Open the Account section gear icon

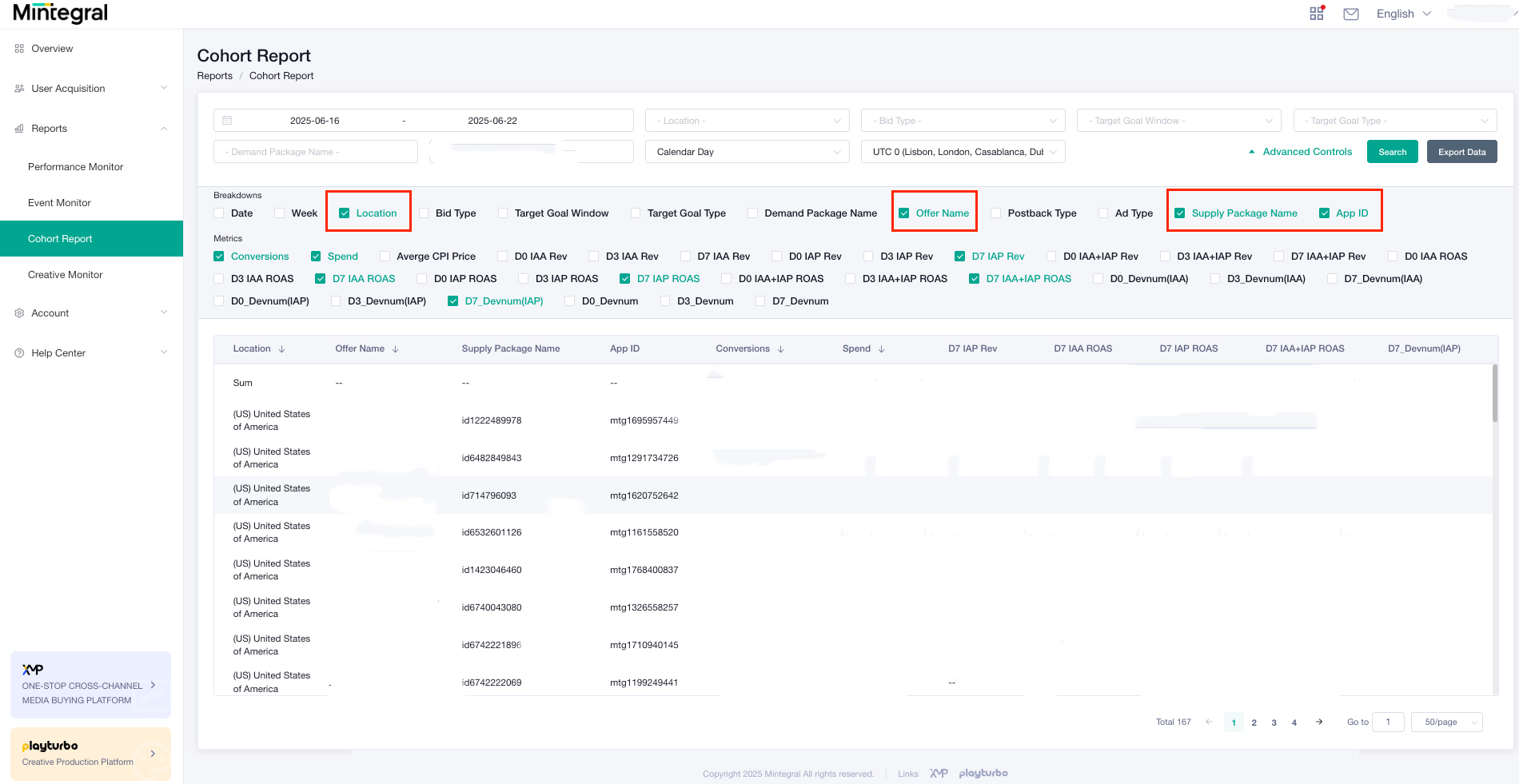[x=19, y=312]
